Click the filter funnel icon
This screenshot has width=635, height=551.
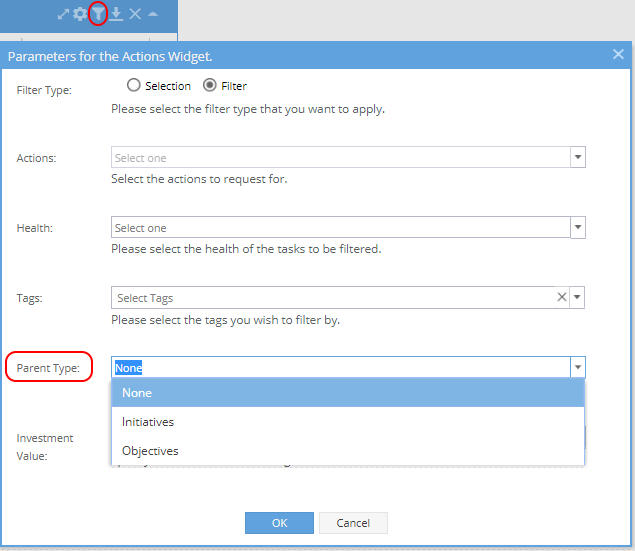click(x=98, y=14)
